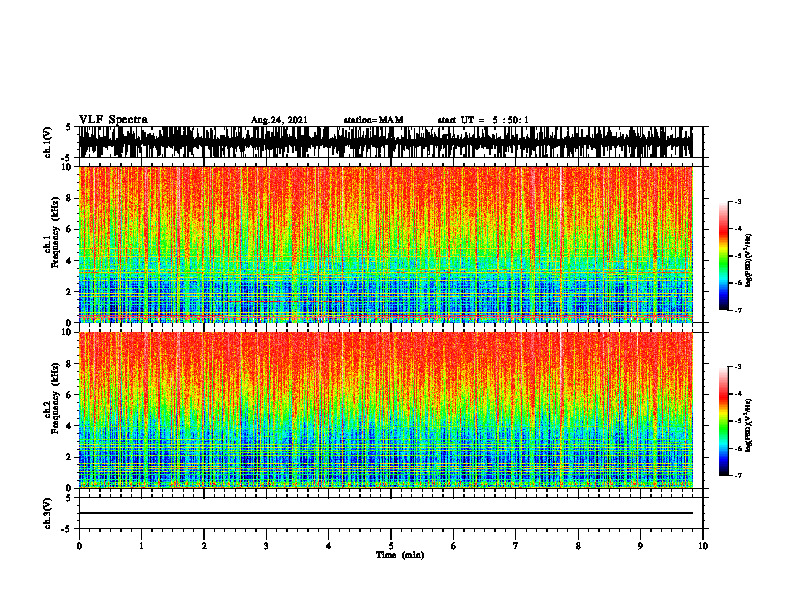
Task: Click the "4" kHz tick of ch.2 spectrogram
Action: click(69, 426)
